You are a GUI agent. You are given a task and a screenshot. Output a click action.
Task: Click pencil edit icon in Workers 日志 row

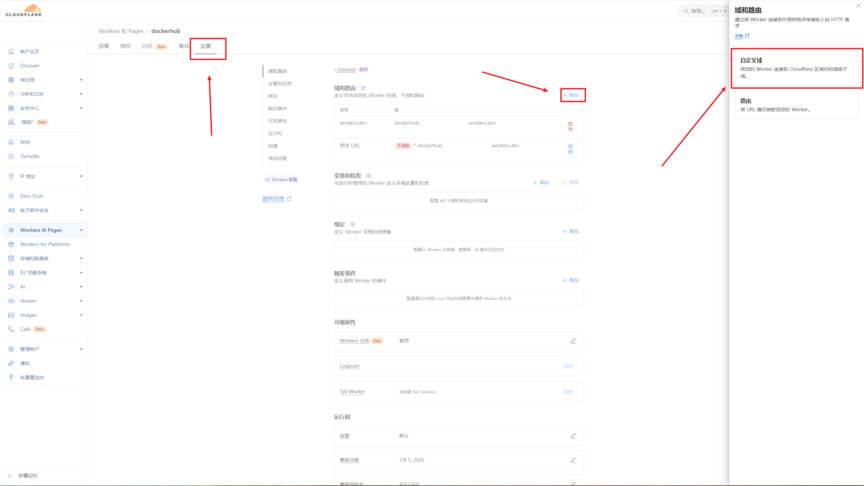573,341
